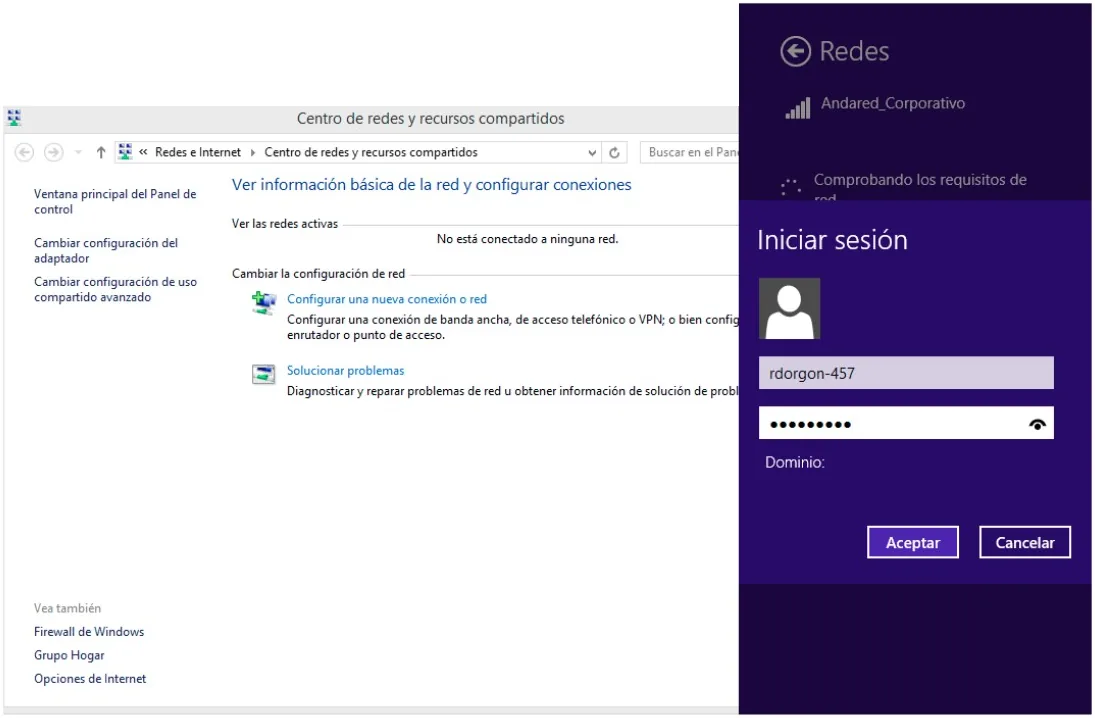The image size is (1095, 718).
Task: Click Centro de redes breadcrumb segment
Action: point(371,152)
